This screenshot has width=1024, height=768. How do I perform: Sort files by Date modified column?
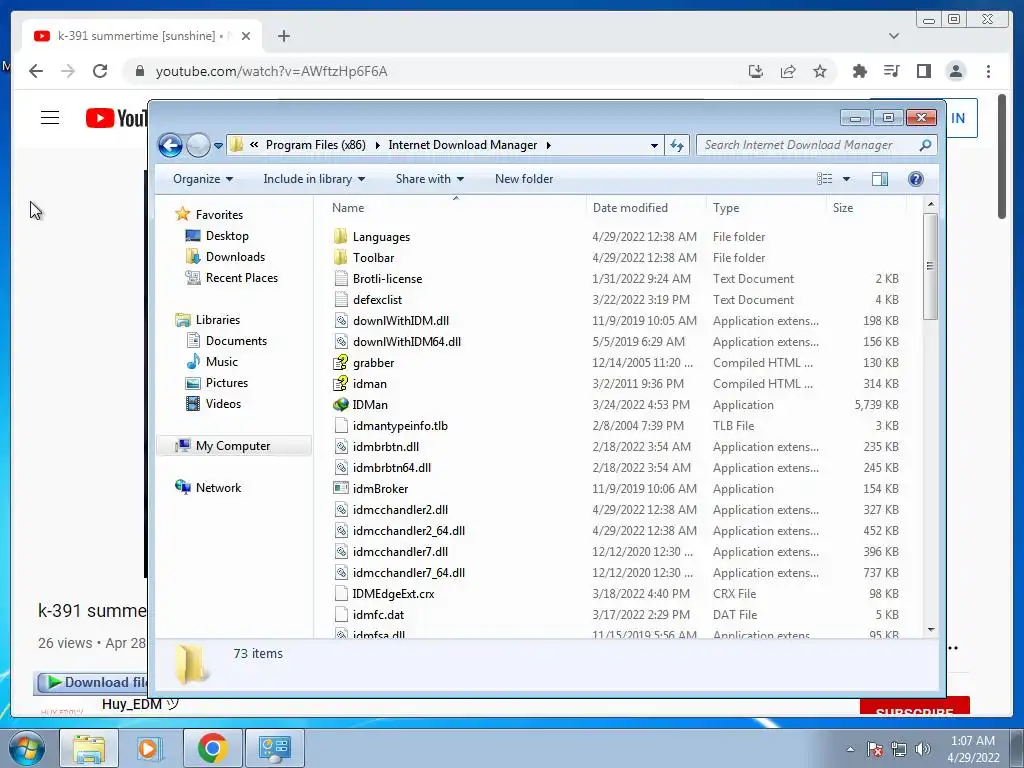click(x=630, y=208)
